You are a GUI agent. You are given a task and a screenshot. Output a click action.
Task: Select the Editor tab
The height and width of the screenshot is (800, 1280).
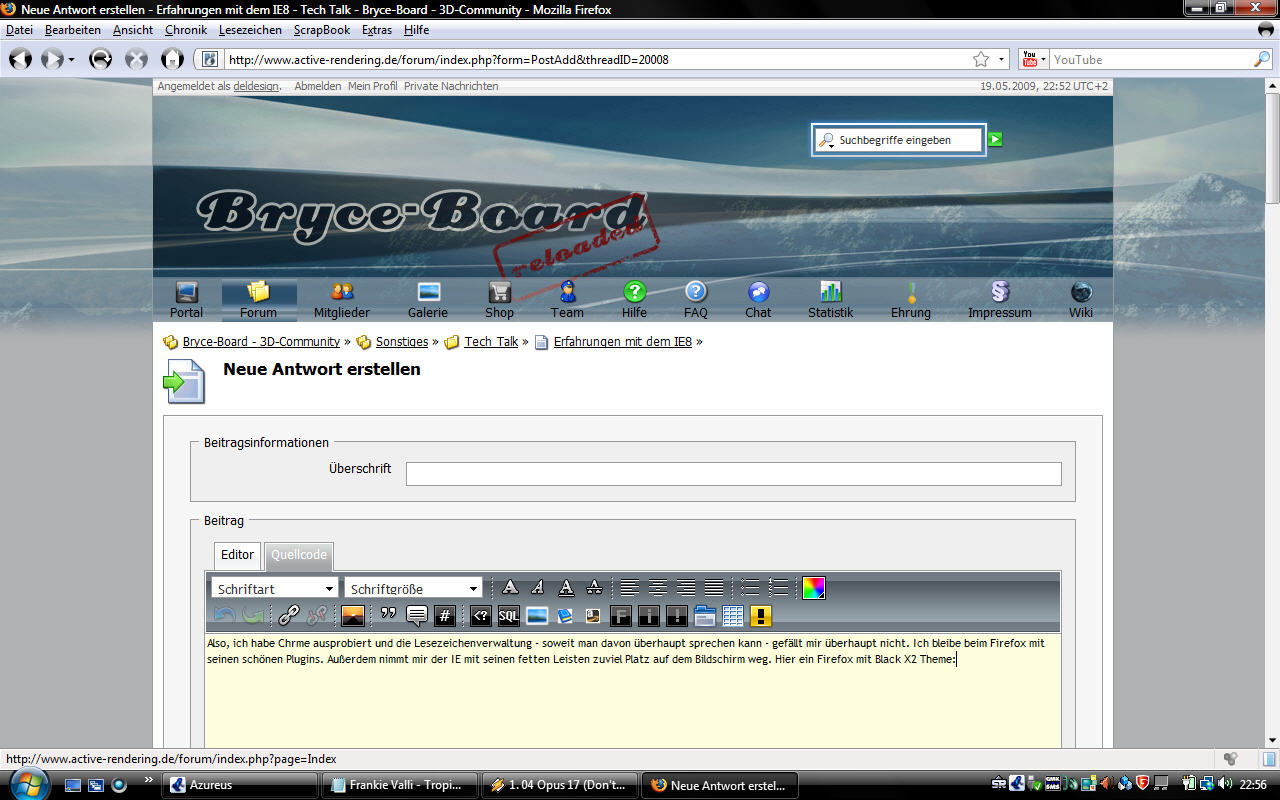[237, 555]
